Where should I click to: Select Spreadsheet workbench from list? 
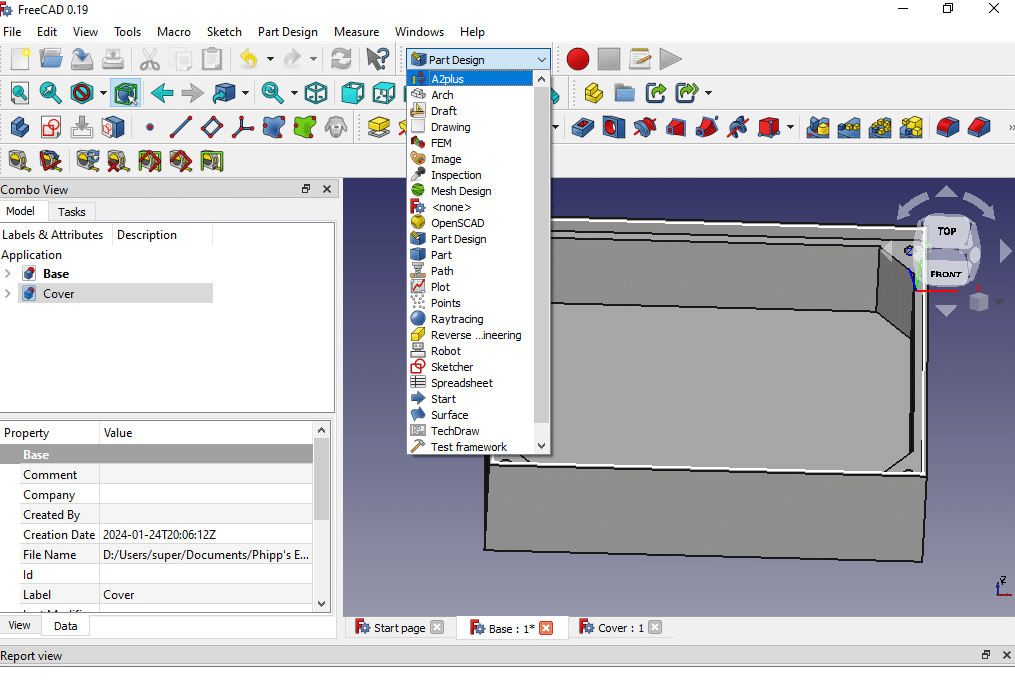(470, 383)
